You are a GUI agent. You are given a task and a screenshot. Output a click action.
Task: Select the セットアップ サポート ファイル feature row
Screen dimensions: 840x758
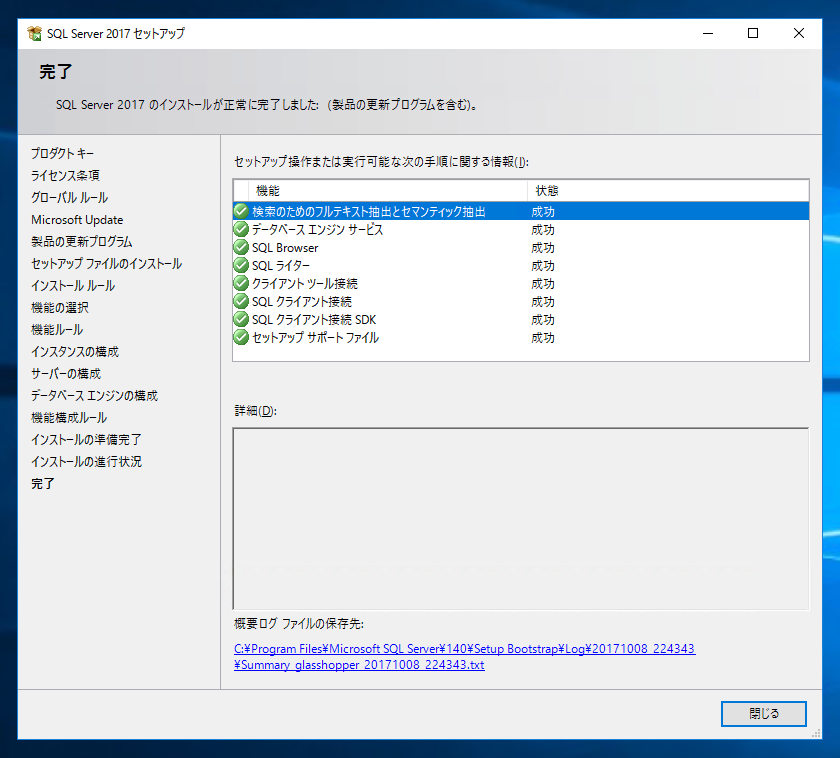(521, 337)
